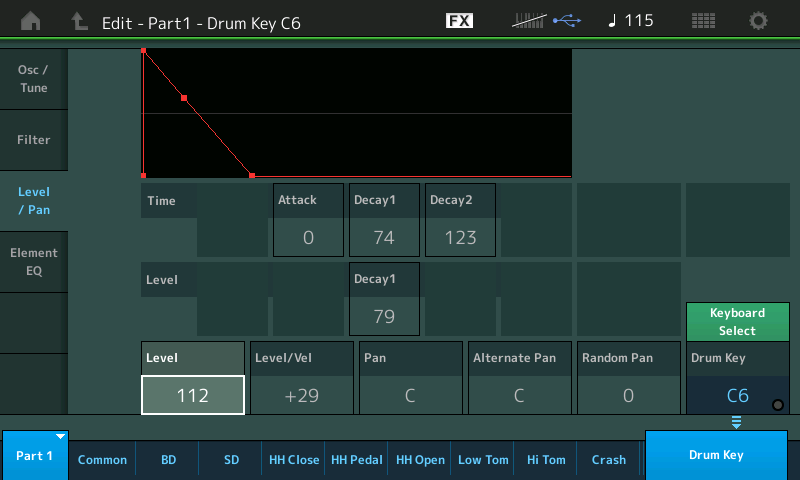Select the Level value field 112
The height and width of the screenshot is (480, 800).
(x=192, y=395)
